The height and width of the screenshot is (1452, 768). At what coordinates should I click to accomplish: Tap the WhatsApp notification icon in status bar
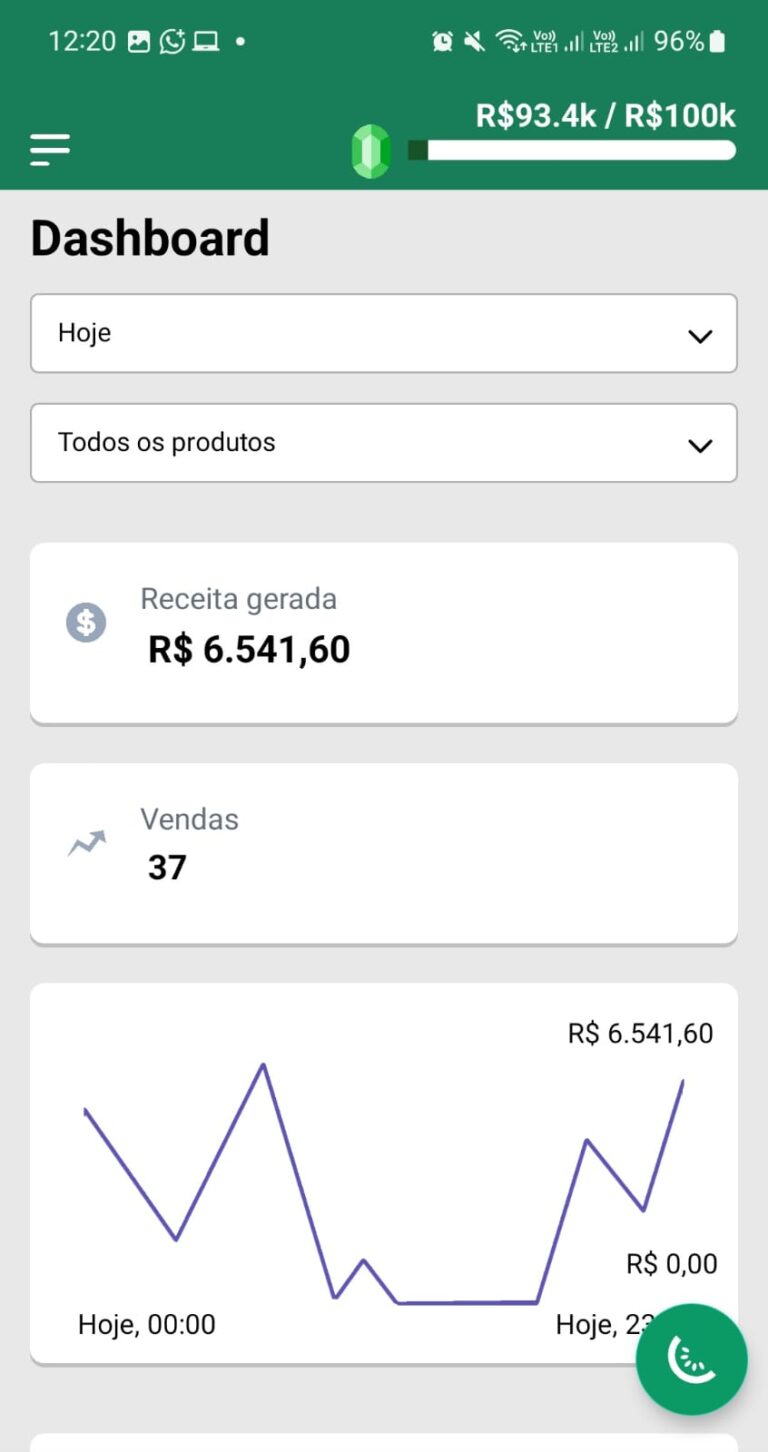172,42
